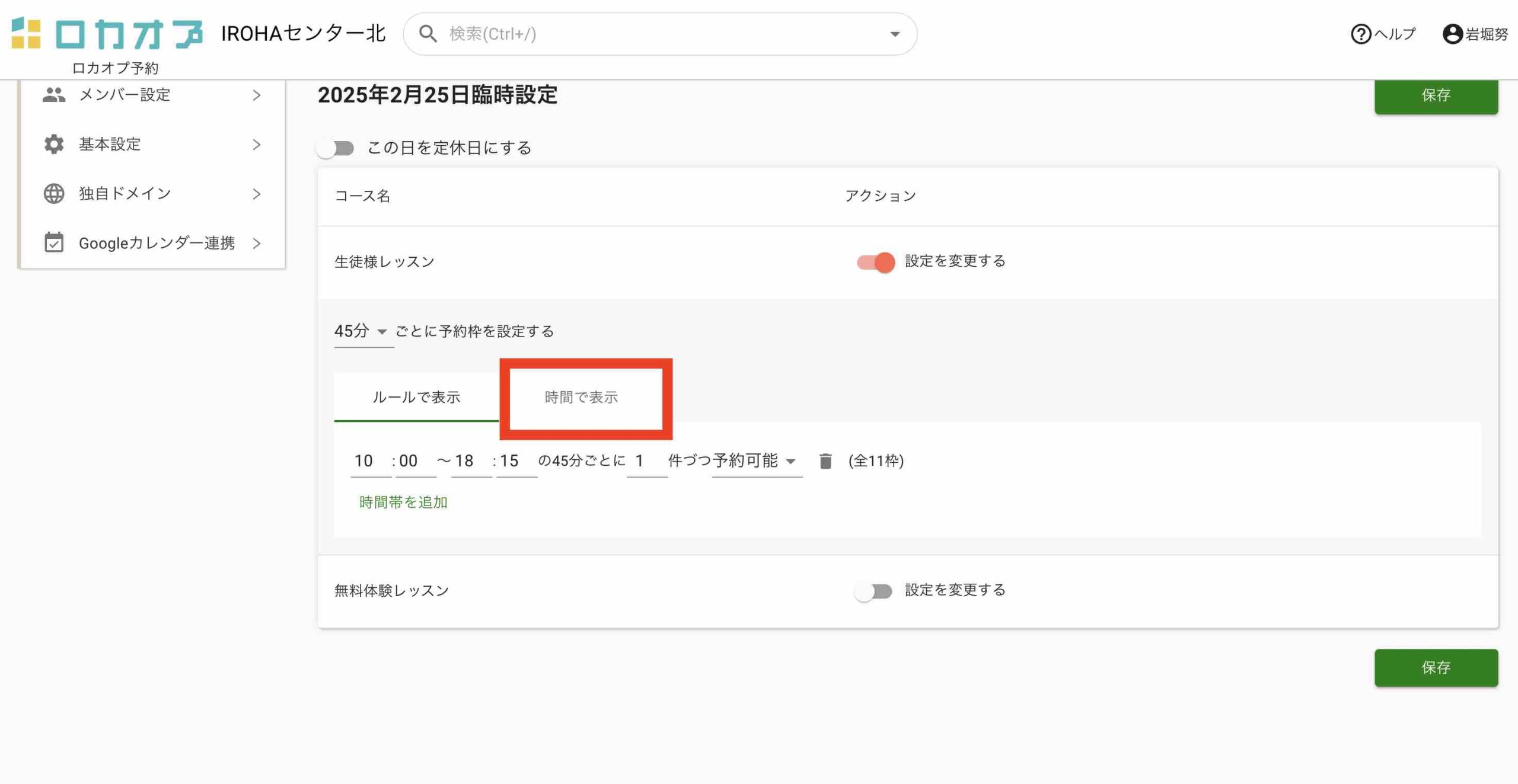This screenshot has width=1518, height=784.
Task: Click the 独自ドメイン globe icon
Action: pos(54,194)
